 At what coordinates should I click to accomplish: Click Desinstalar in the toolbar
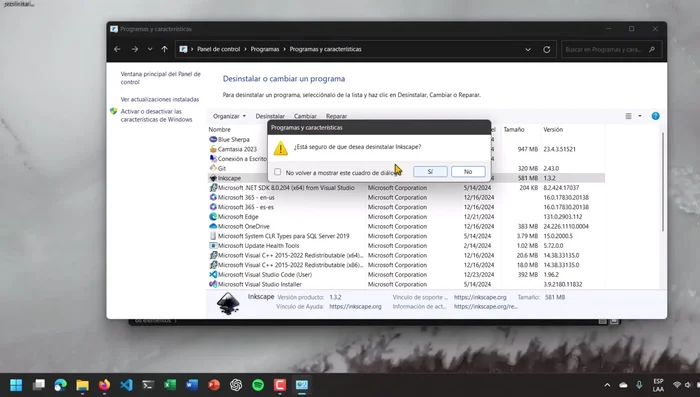click(x=270, y=116)
